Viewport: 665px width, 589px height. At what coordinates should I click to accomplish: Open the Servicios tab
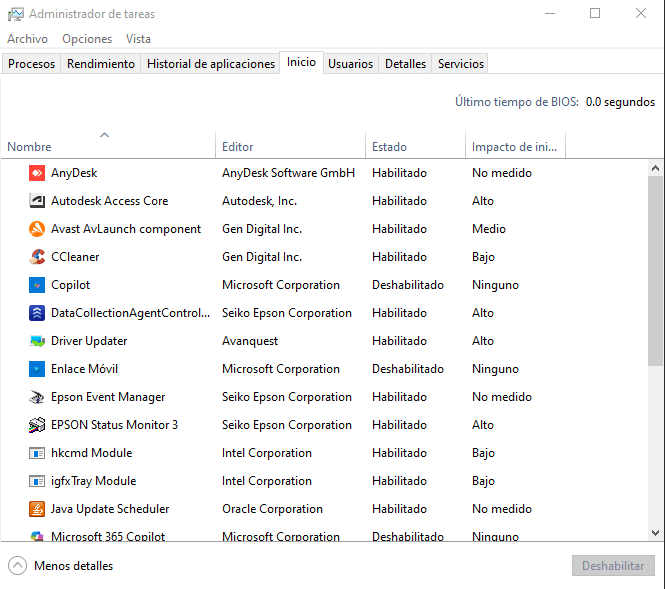pyautogui.click(x=461, y=64)
